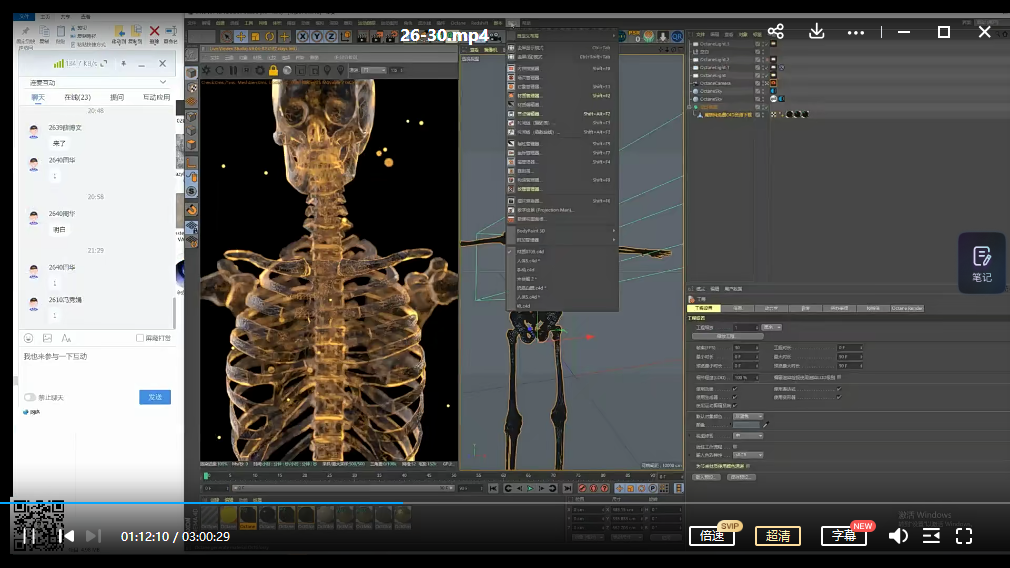Screen dimensions: 1010x568
Task: Download the 26-30.mp4 video
Action: click(816, 32)
